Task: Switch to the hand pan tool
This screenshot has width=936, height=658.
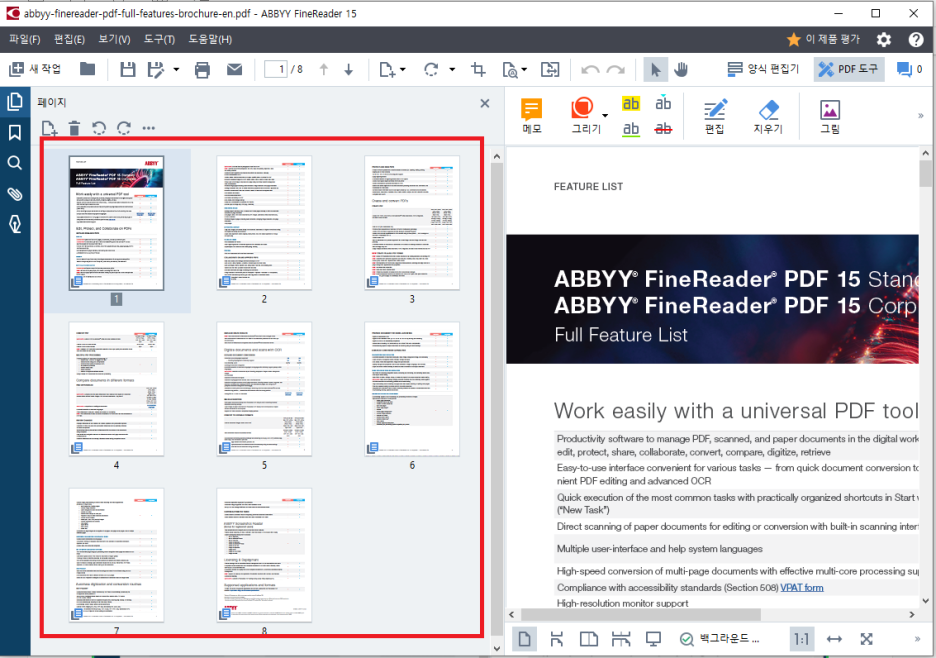Action: pos(681,70)
